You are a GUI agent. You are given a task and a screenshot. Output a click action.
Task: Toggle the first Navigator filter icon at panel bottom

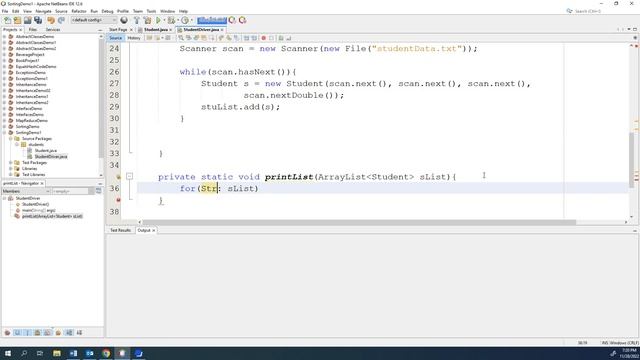7,333
